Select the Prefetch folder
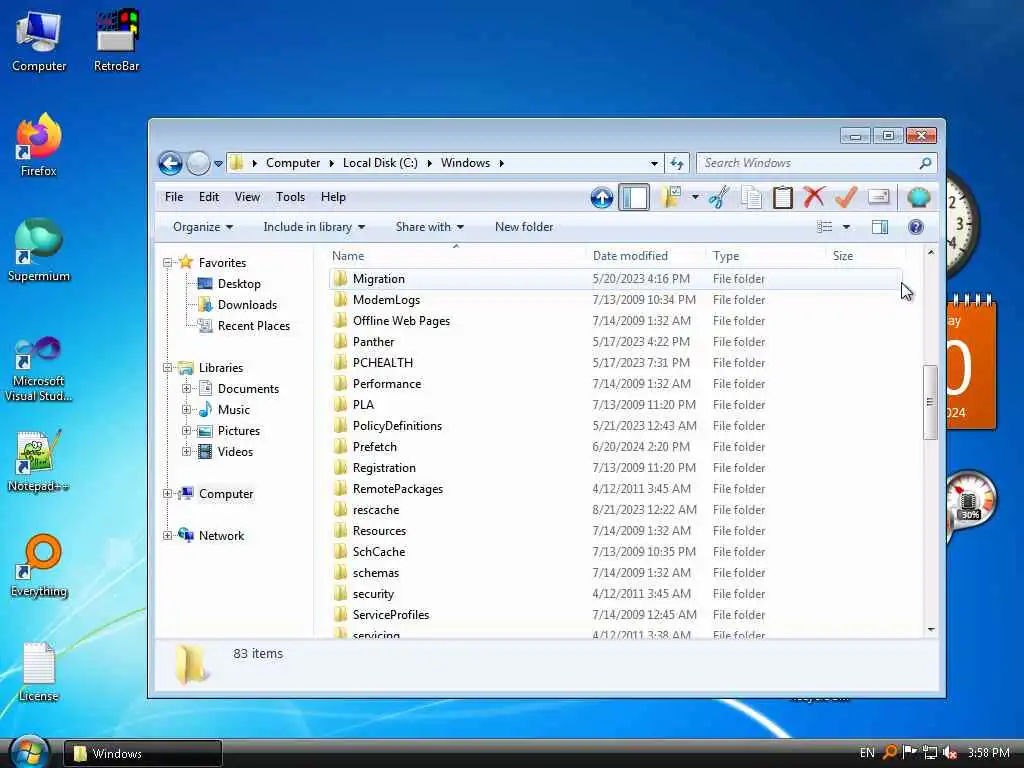 pyautogui.click(x=374, y=447)
